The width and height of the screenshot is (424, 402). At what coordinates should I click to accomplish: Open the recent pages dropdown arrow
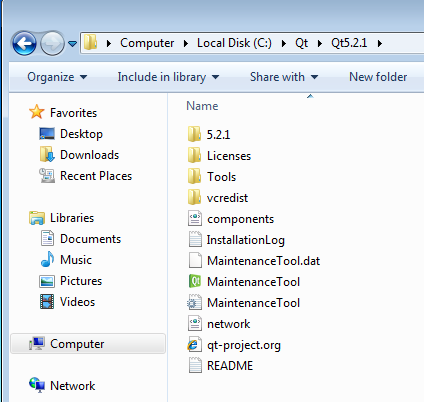pos(72,43)
